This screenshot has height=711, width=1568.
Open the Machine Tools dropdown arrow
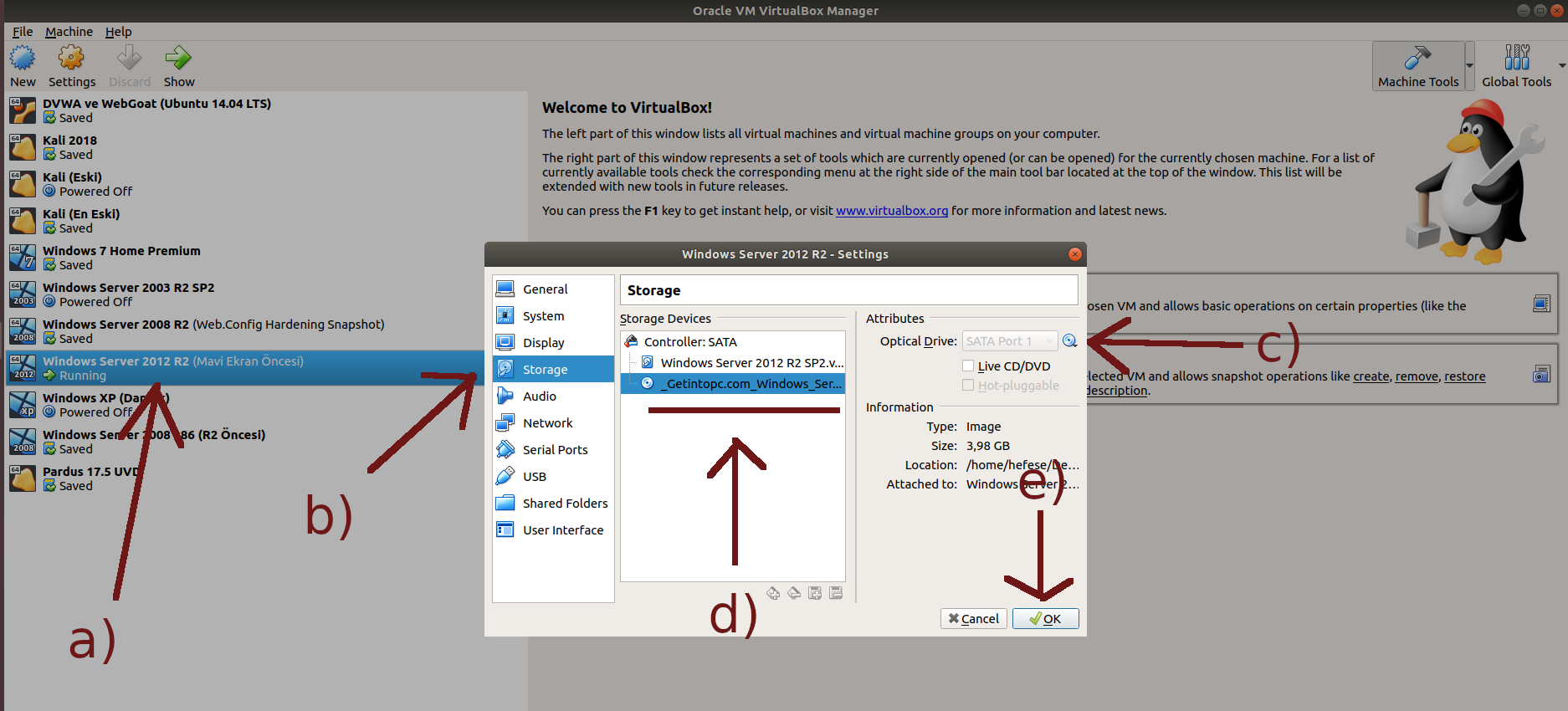pos(1469,66)
